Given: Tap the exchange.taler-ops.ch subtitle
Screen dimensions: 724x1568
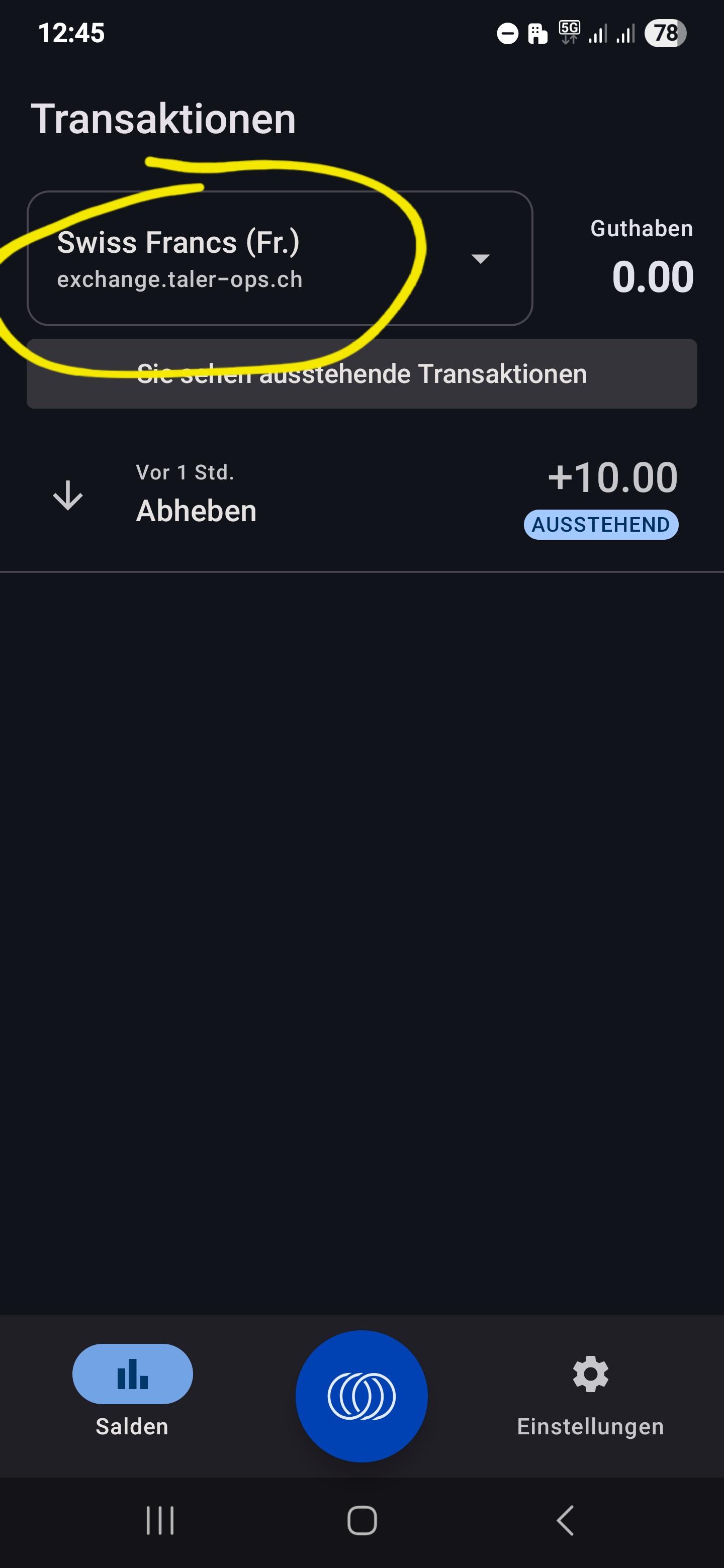Looking at the screenshot, I should [x=179, y=280].
